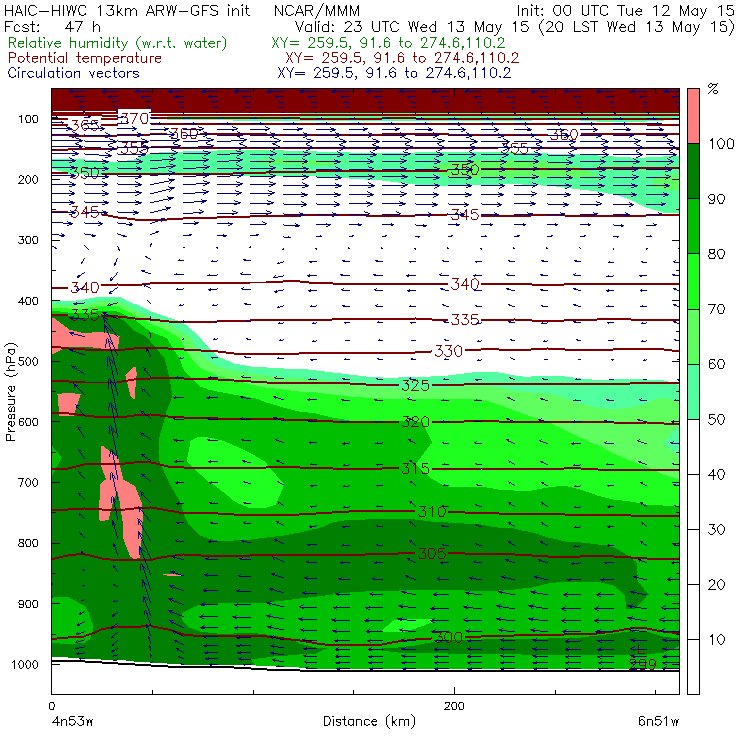Click the '700' pressure axis tick label
This screenshot has width=740, height=740.
[28, 483]
